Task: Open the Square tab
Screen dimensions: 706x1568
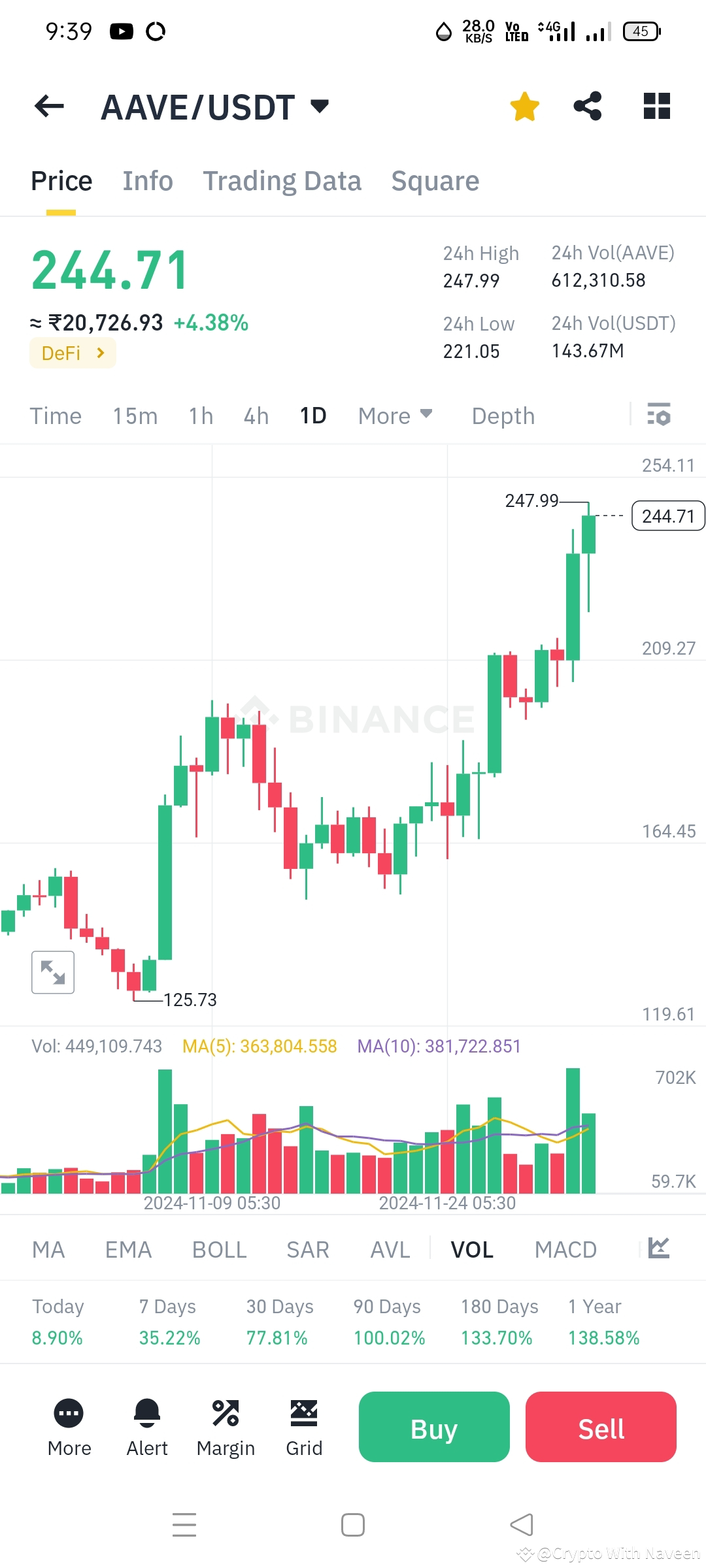Action: pos(435,180)
